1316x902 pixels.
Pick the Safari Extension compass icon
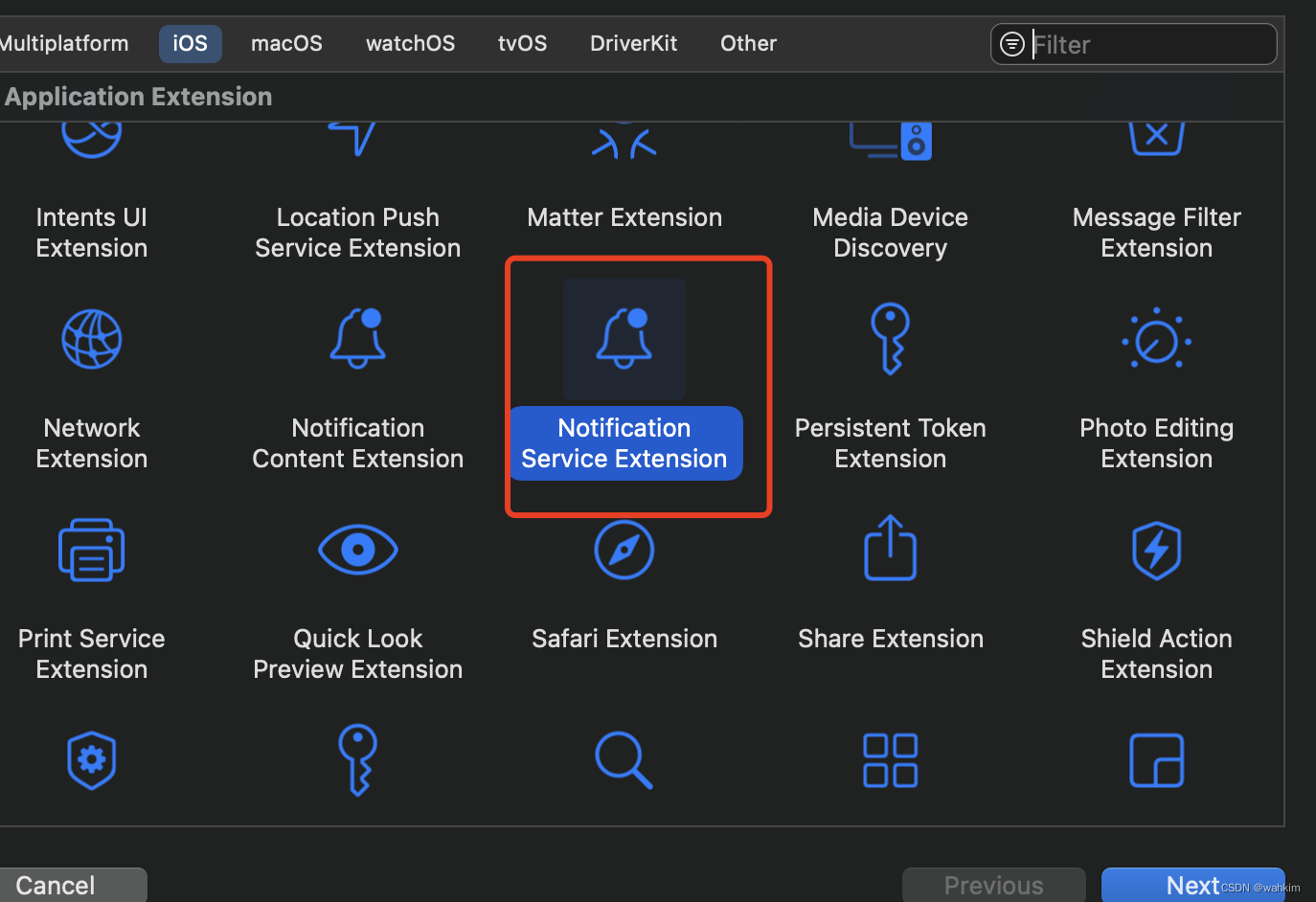coord(624,550)
